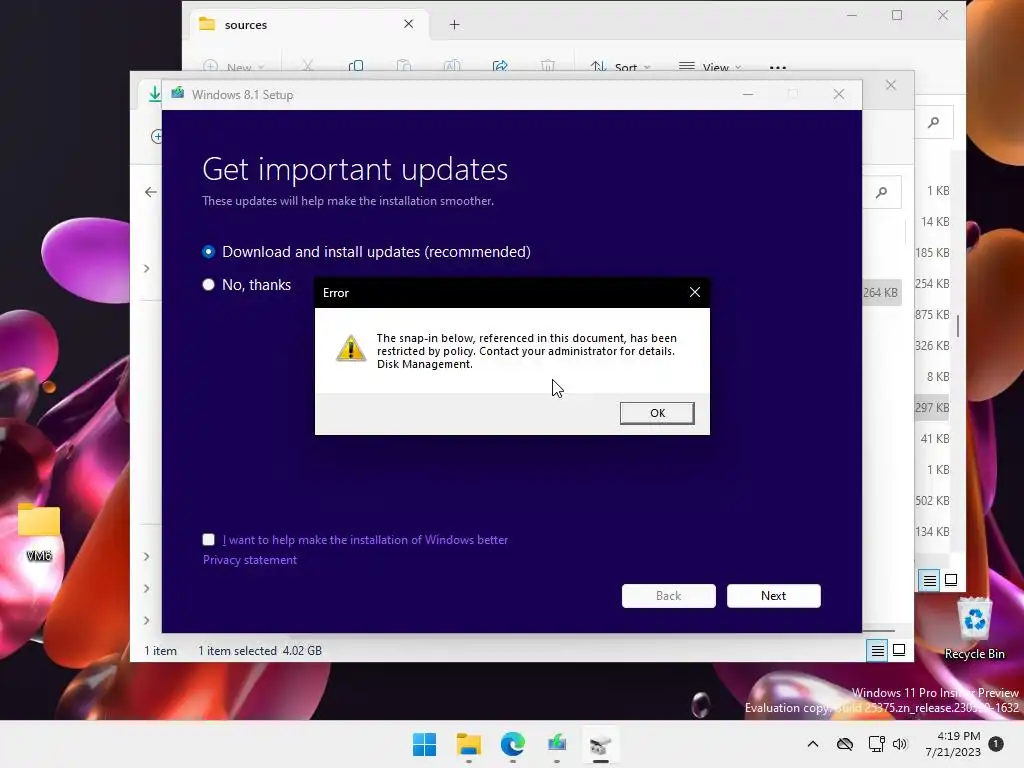The width and height of the screenshot is (1024, 768).
Task: Open volume speaker tray icon
Action: click(x=900, y=744)
